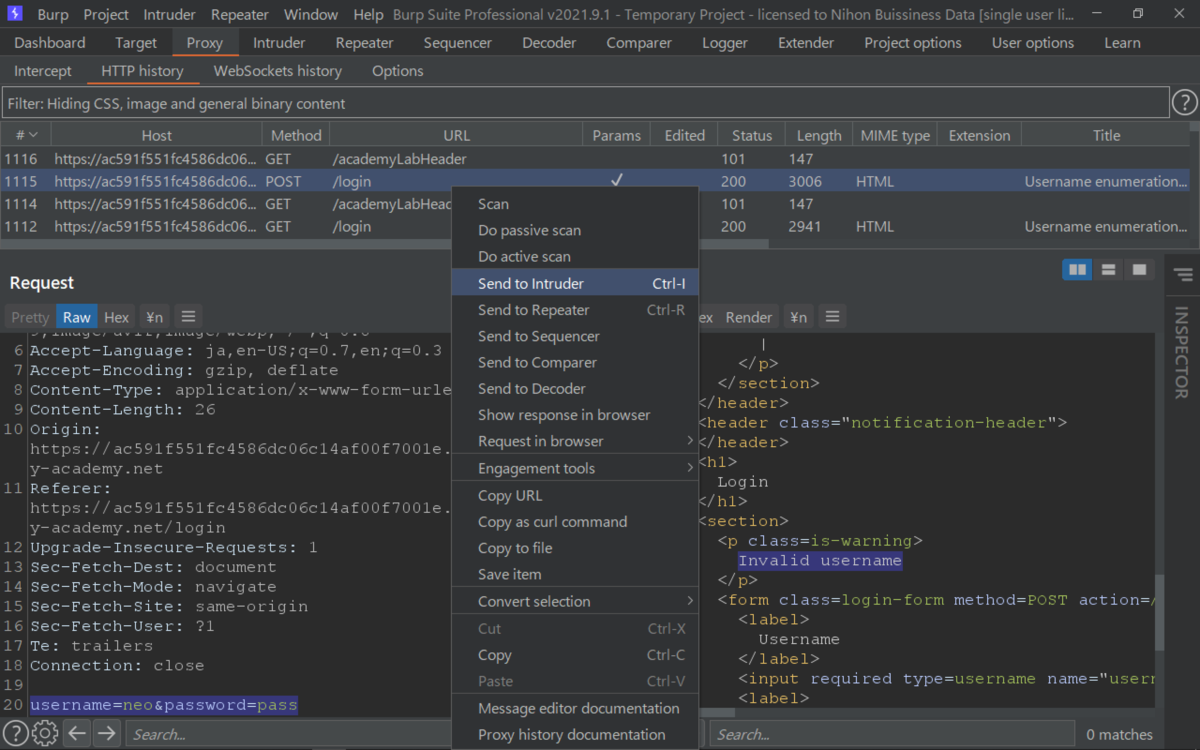Screen dimensions: 1200x750
Task: Open the Sequencer tab
Action: 458,43
